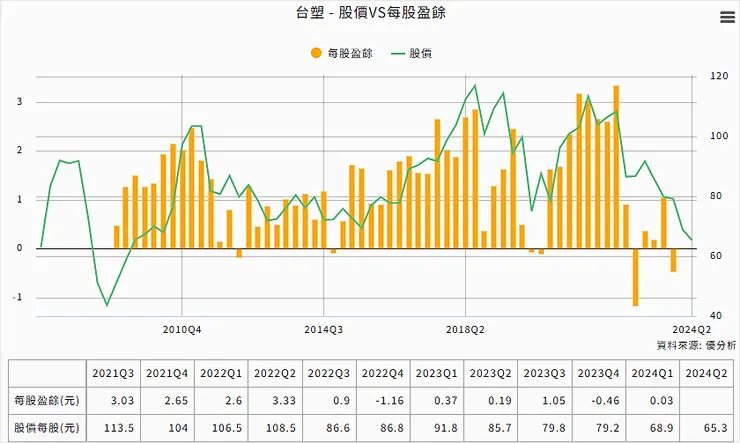
Task: Select the 2021Q4 table column header
Action: pos(167,373)
